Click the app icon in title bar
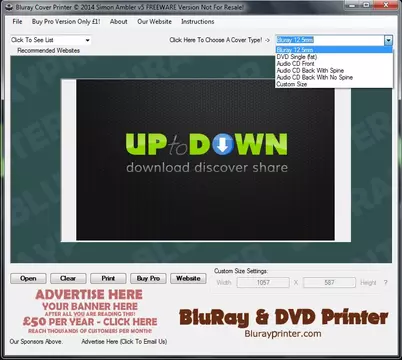This screenshot has width=402, height=360. coord(9,7)
